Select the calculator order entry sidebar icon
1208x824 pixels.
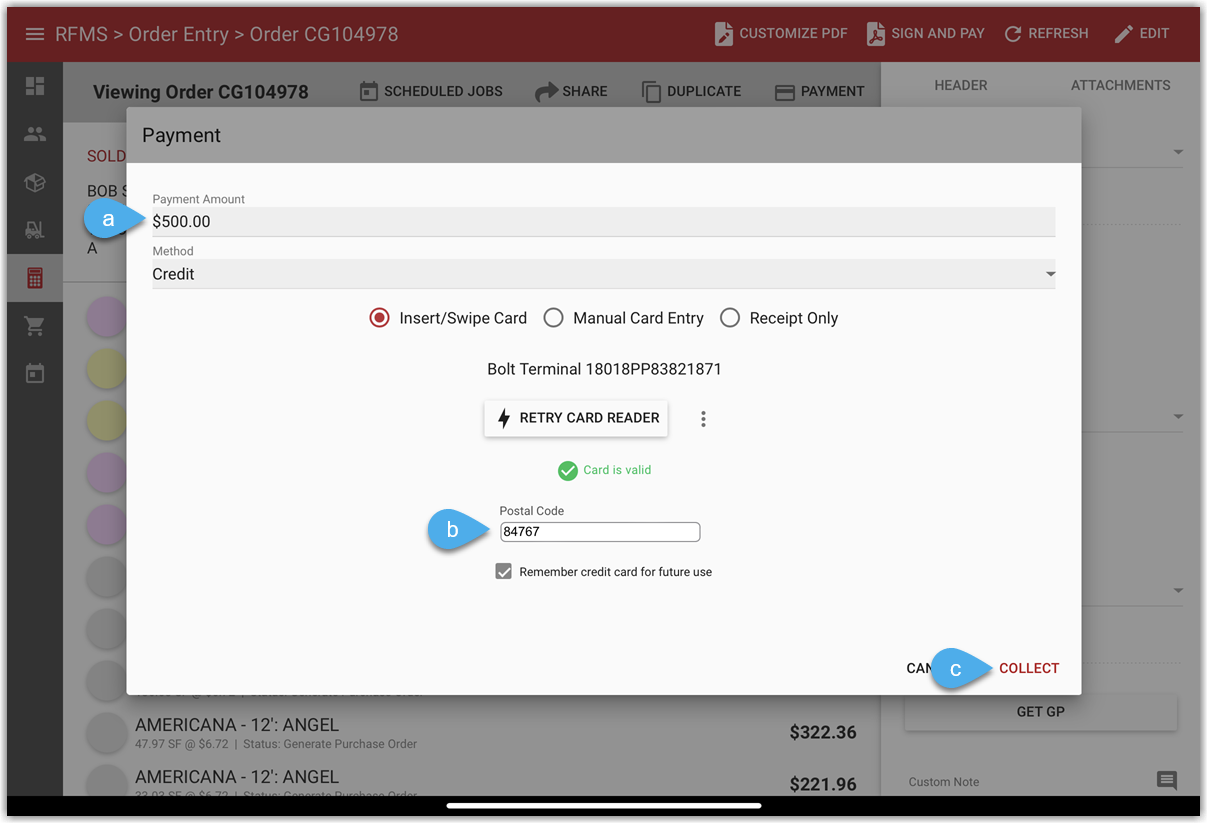click(35, 278)
